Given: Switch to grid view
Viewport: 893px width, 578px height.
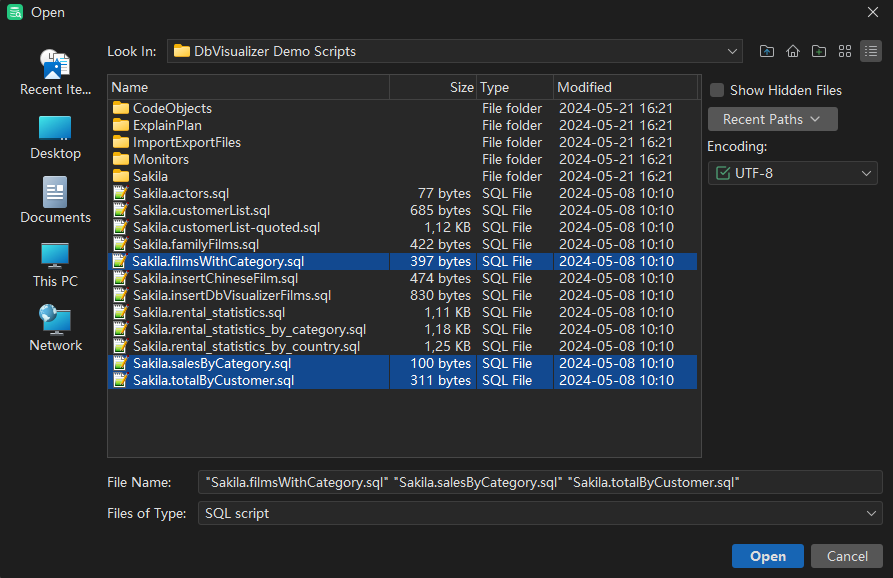Looking at the screenshot, I should [x=844, y=51].
